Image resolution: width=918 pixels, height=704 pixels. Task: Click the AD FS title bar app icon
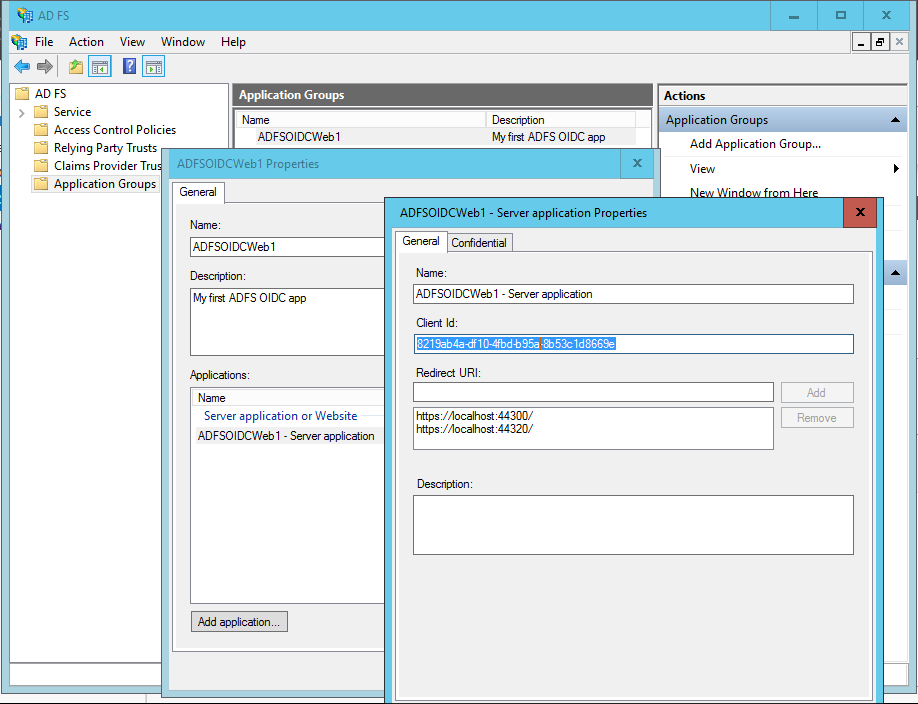pyautogui.click(x=25, y=15)
